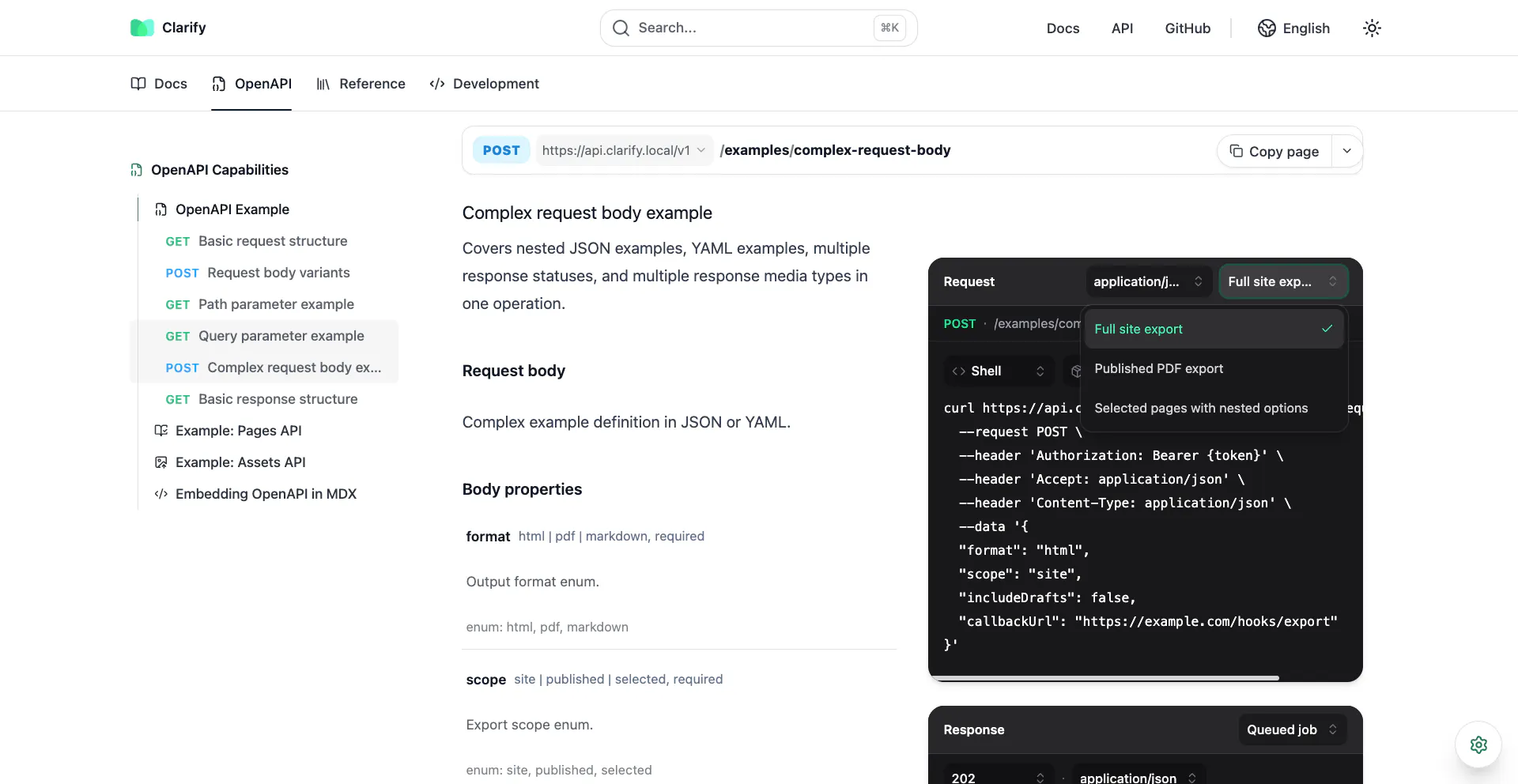Open the application/json content type selector
1518x784 pixels.
pos(1148,282)
